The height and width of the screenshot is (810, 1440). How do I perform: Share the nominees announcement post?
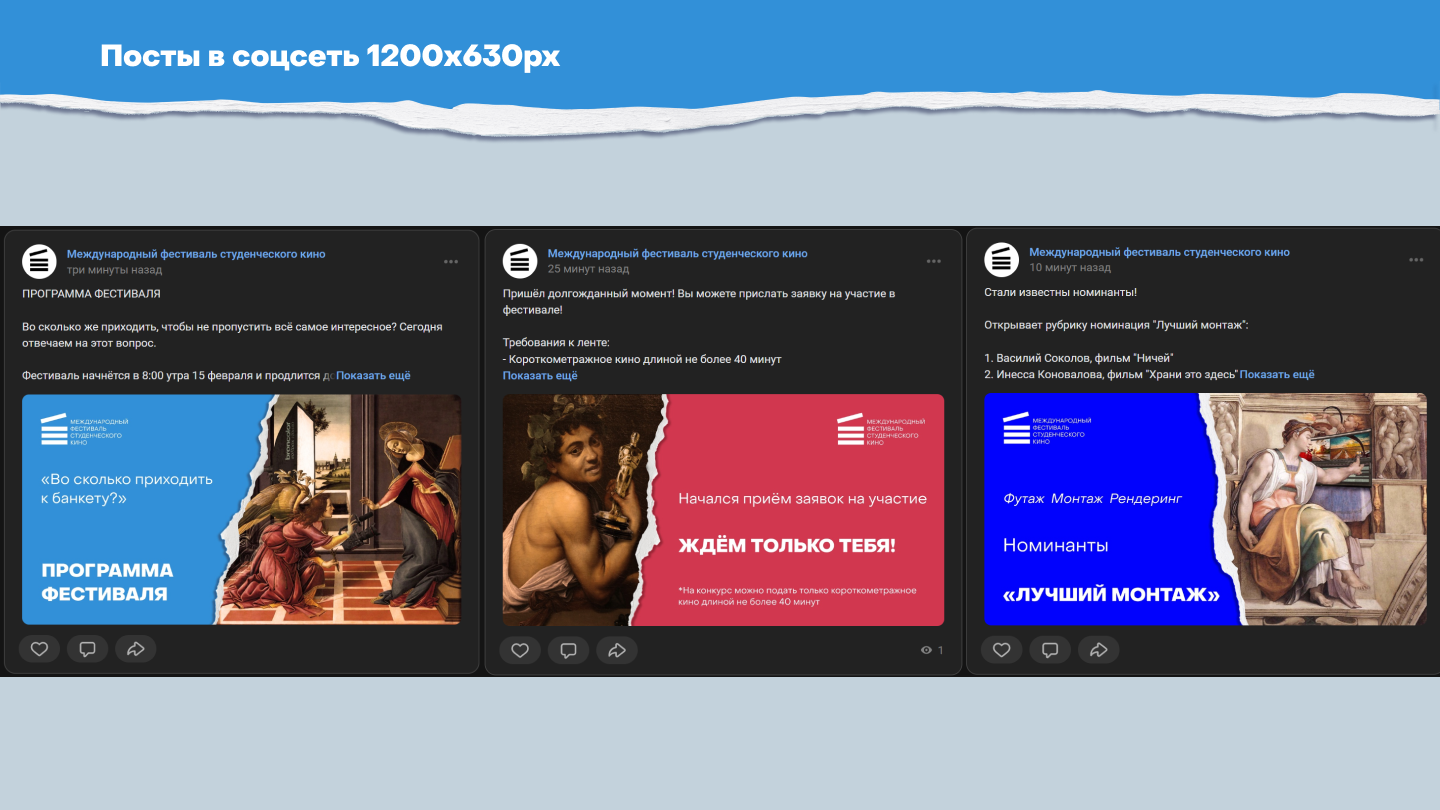click(1098, 650)
